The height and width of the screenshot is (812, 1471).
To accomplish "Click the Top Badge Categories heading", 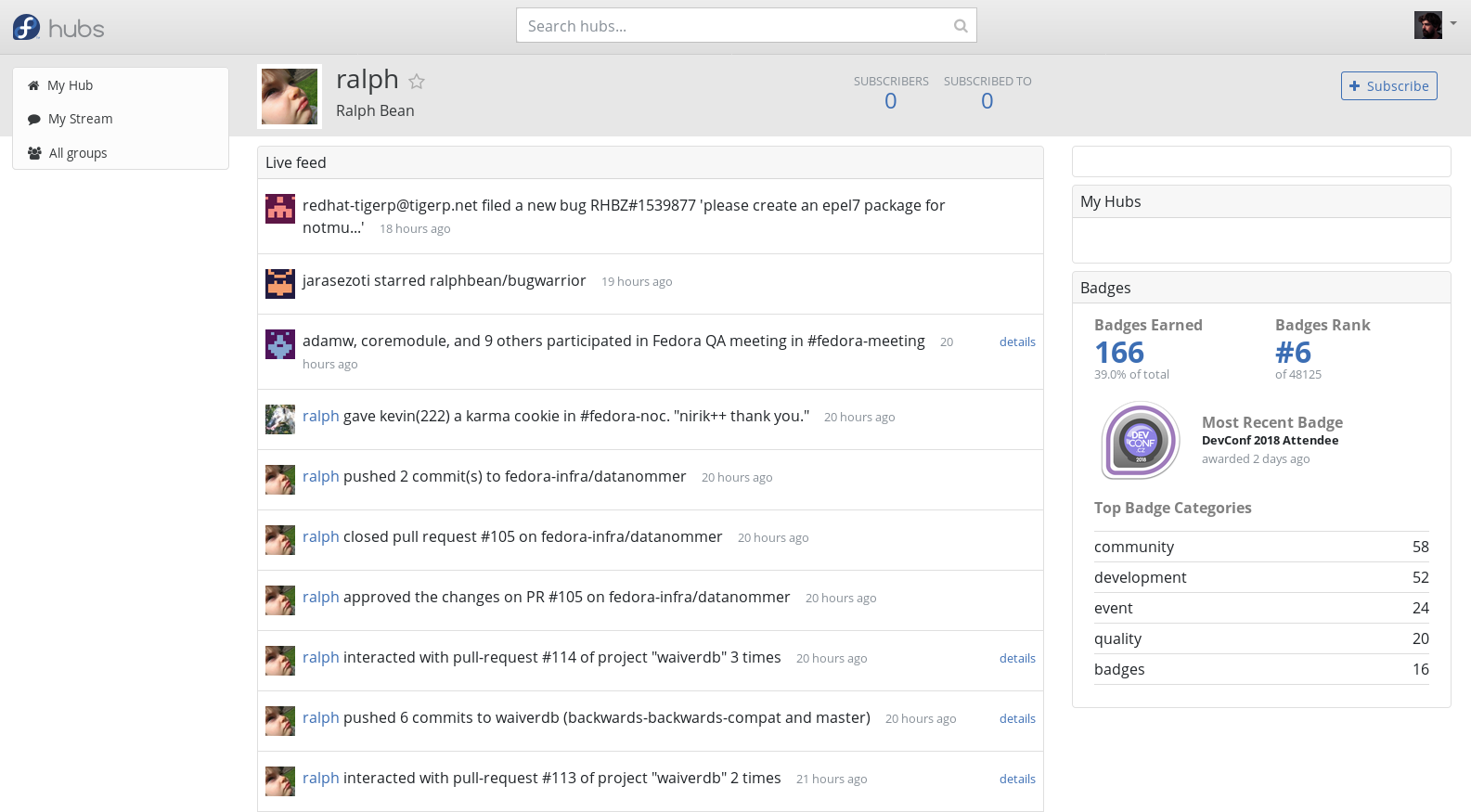I will [x=1173, y=509].
